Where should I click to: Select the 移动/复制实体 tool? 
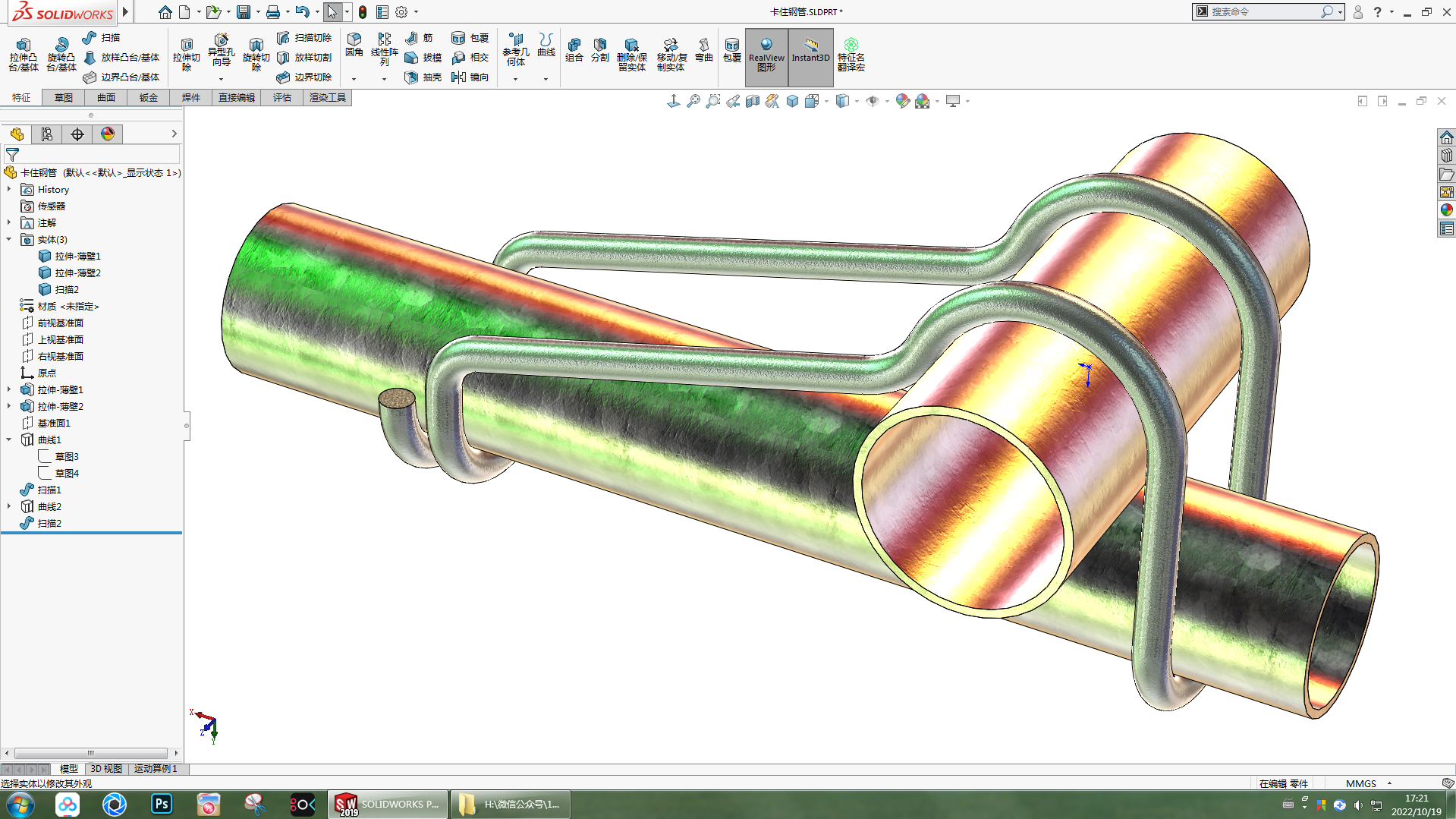(x=671, y=54)
